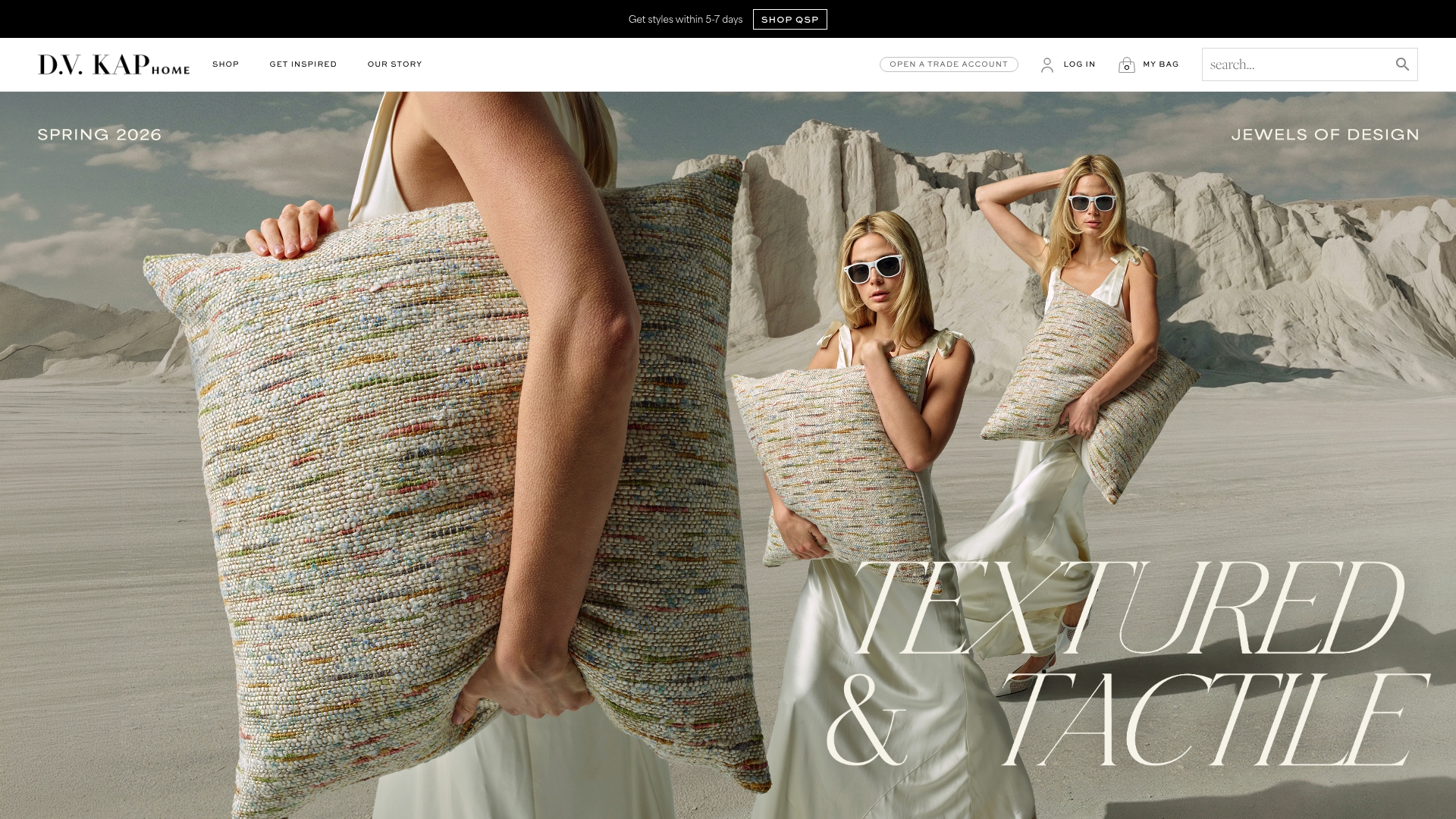Open the Shop menu
This screenshot has width=1456, height=819.
[226, 64]
